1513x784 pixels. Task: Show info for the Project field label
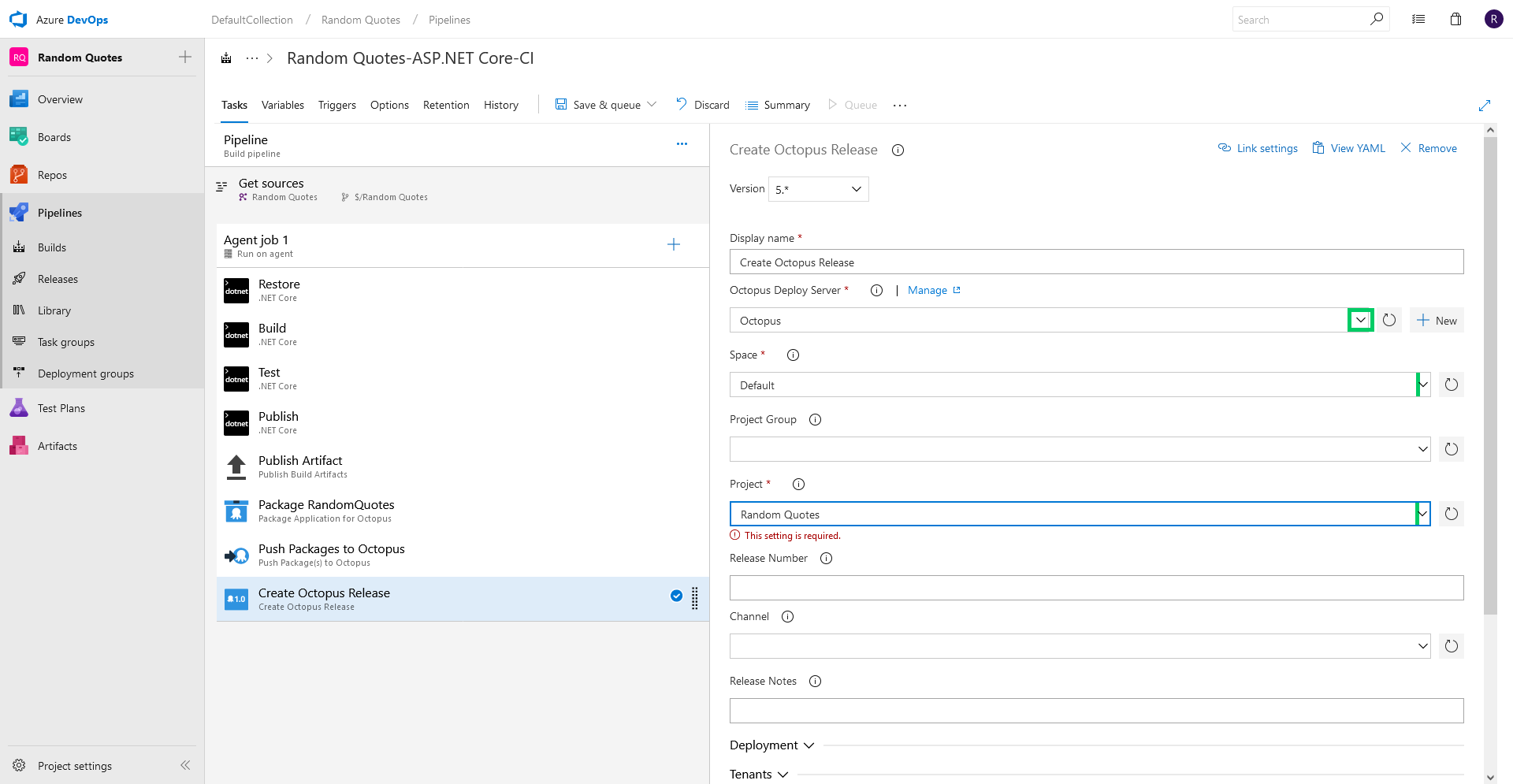tap(798, 484)
